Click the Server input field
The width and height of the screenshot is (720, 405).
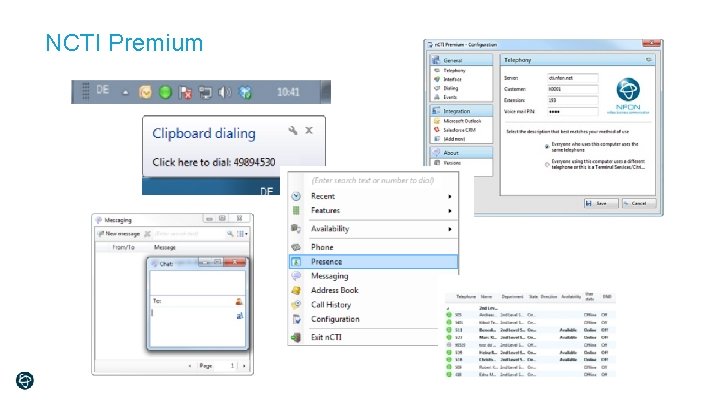(x=573, y=78)
